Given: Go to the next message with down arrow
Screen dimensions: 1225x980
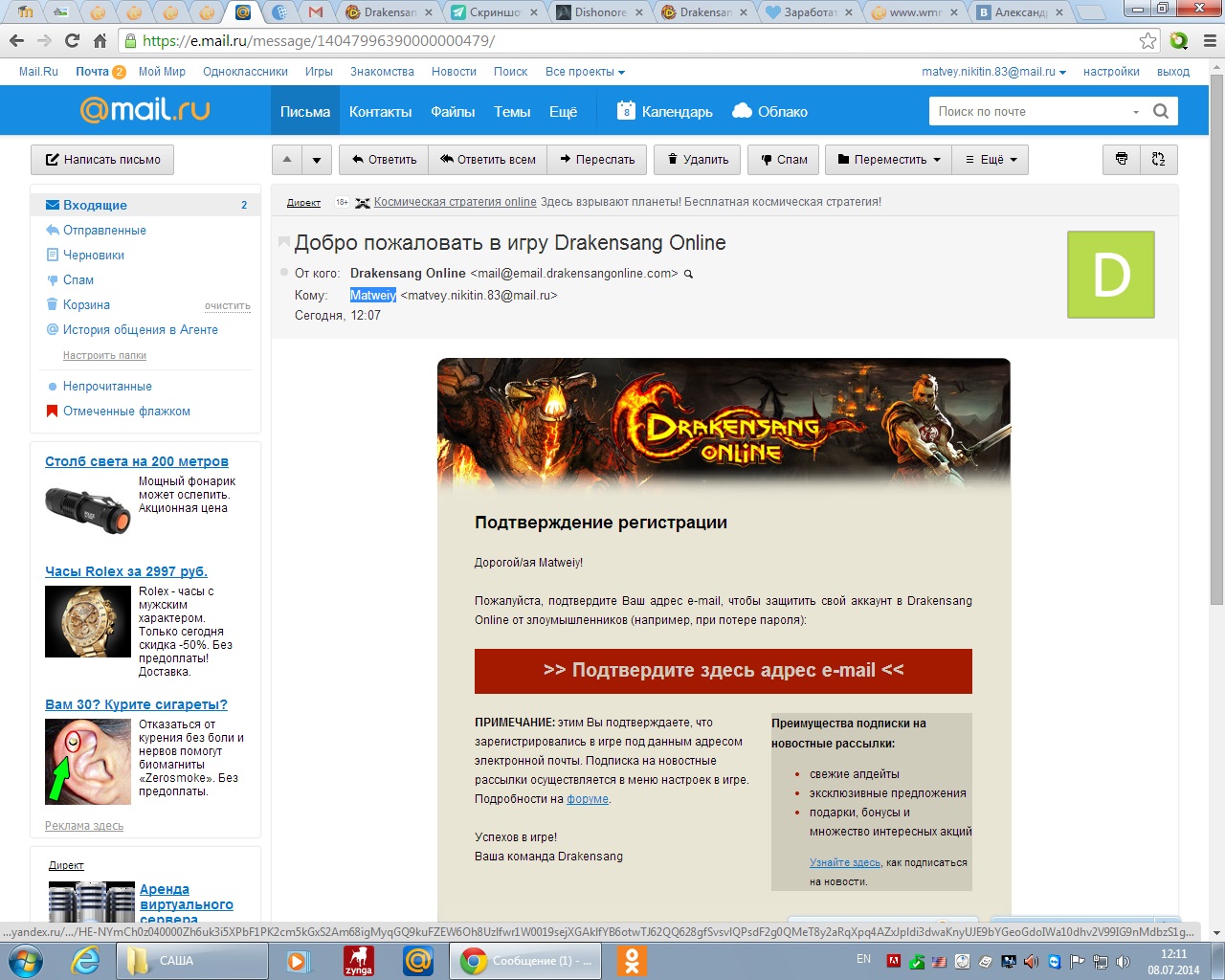Looking at the screenshot, I should [x=317, y=160].
